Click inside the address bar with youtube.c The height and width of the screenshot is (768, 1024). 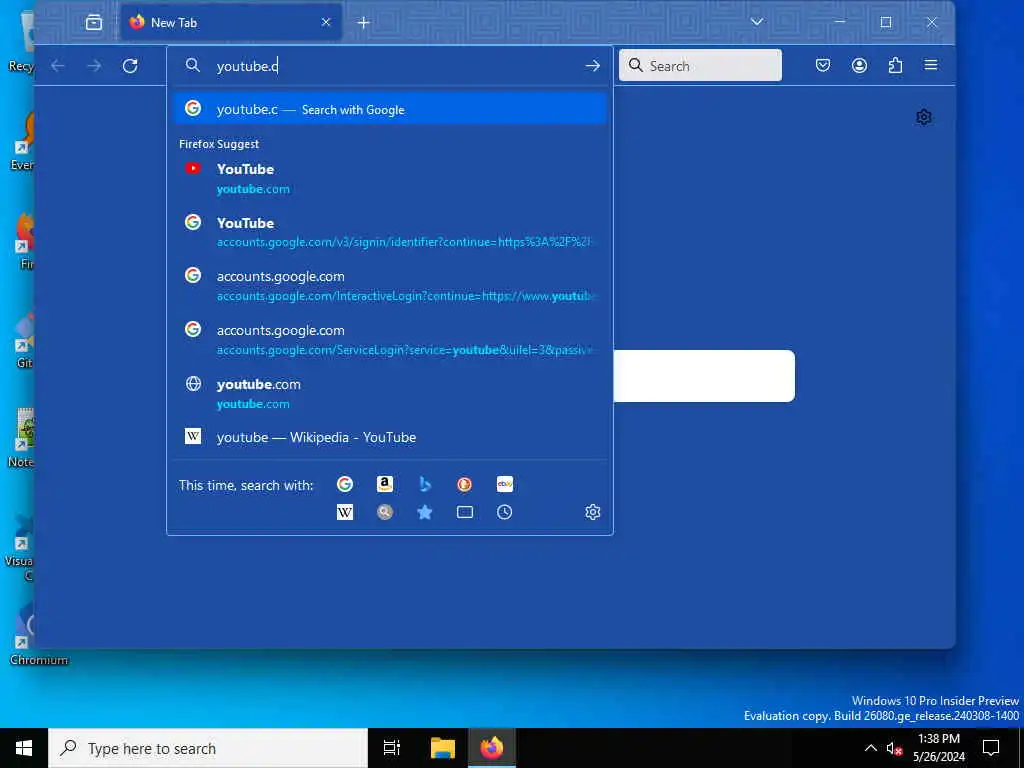click(390, 66)
